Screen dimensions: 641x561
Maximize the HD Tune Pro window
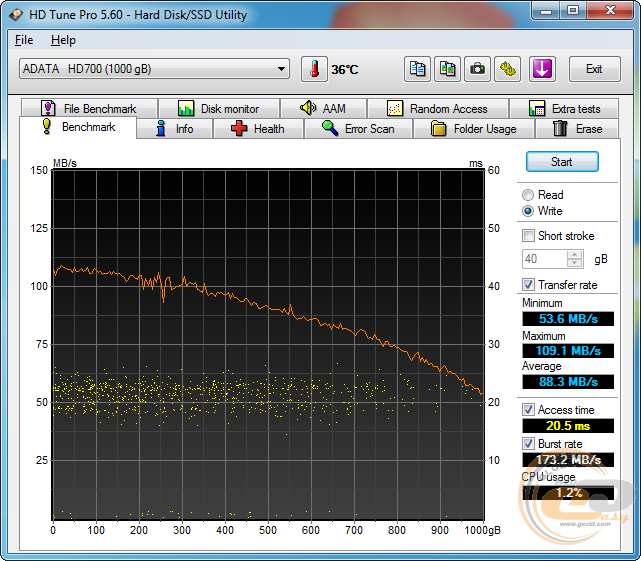(573, 10)
